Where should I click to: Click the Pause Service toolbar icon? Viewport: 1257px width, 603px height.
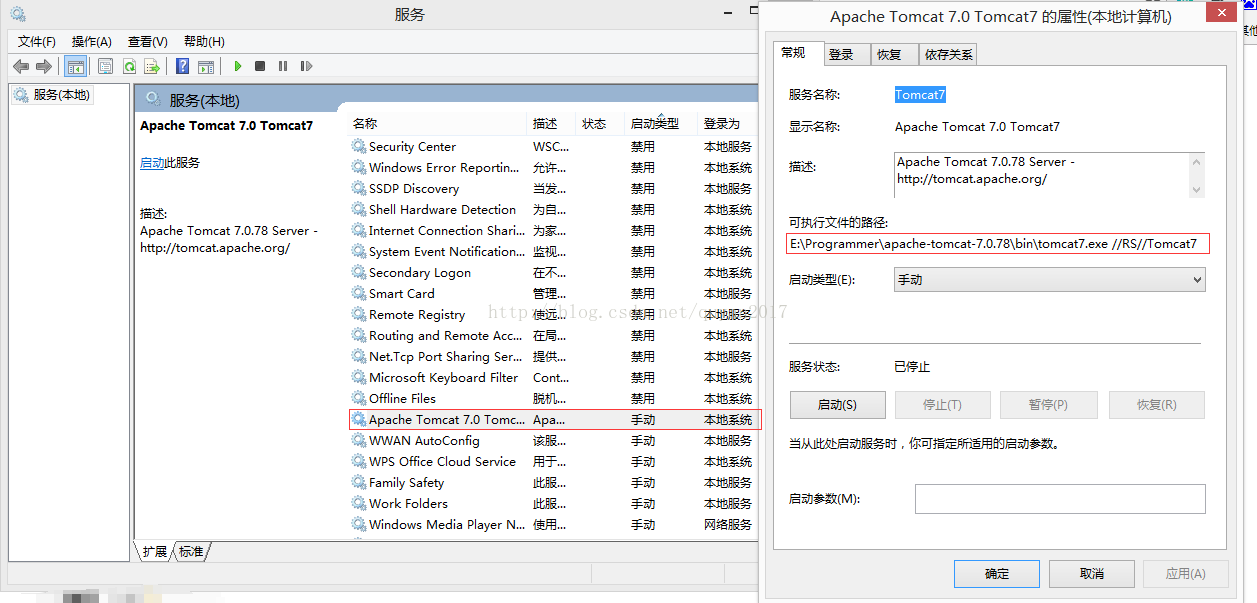(283, 66)
